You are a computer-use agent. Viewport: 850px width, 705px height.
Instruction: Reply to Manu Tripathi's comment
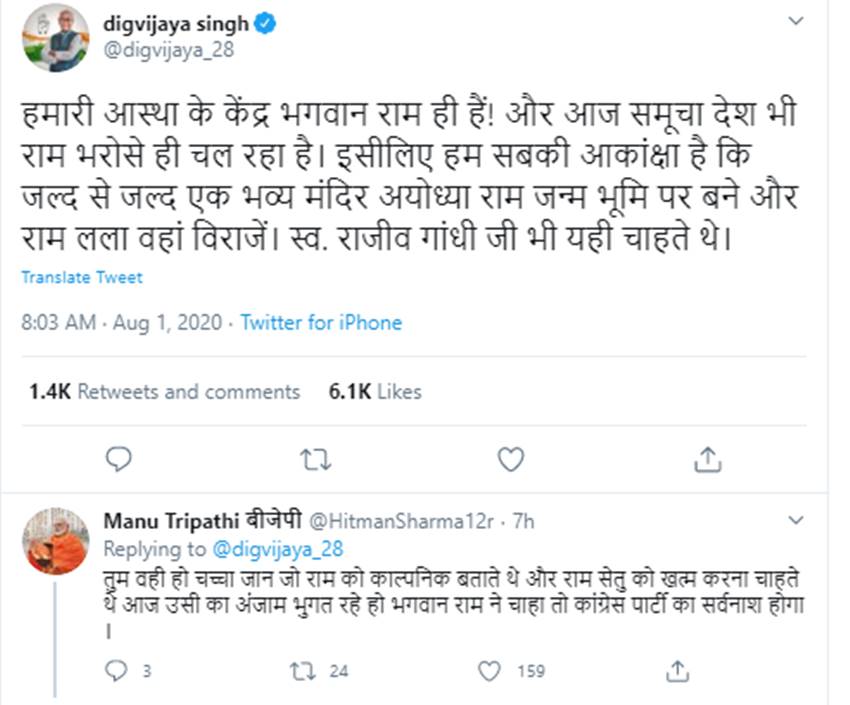click(x=118, y=670)
